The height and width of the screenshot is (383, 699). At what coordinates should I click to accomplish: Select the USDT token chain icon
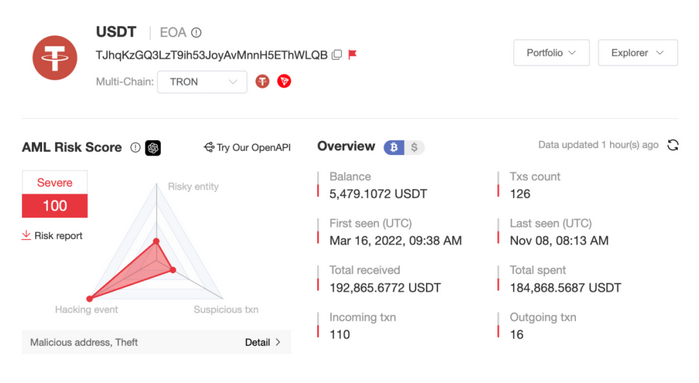tap(262, 81)
